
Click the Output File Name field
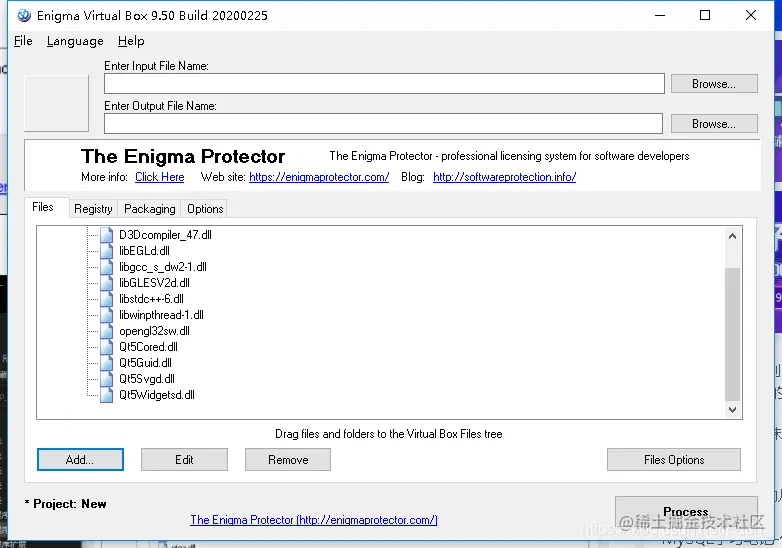tap(383, 124)
